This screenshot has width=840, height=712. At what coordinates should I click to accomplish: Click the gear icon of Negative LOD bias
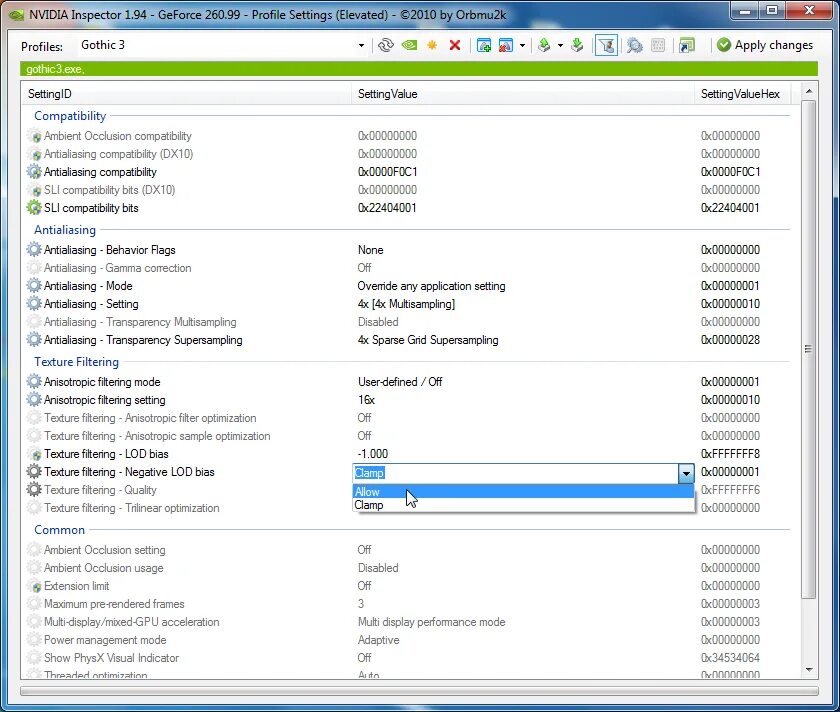pos(34,472)
